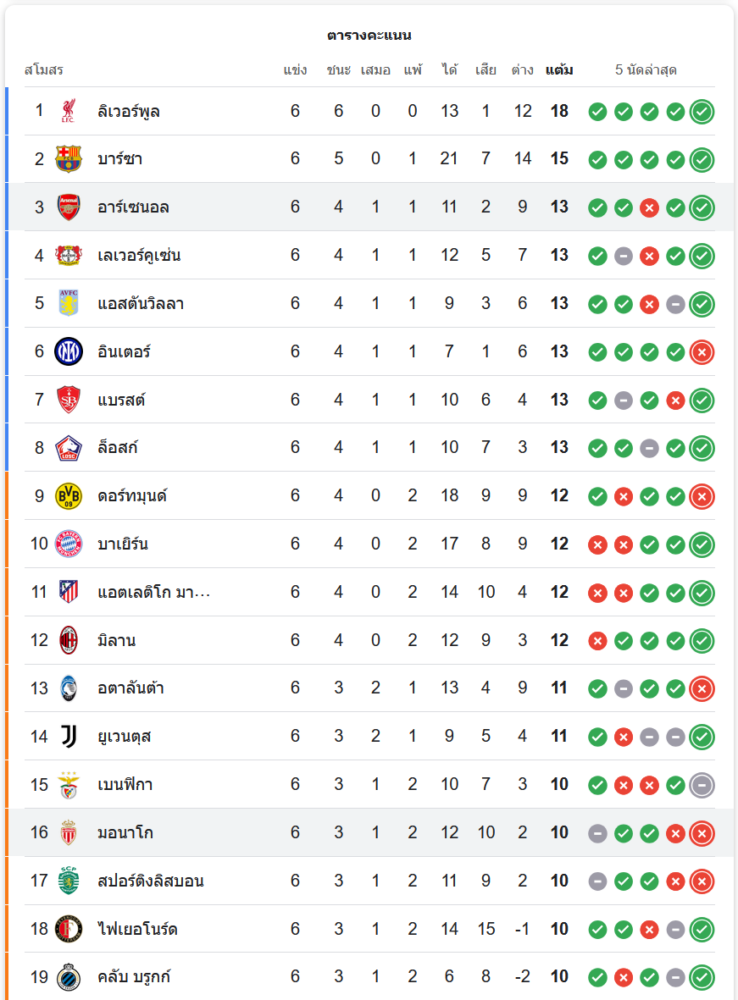Click Liverpool's latest match win indicator
738x1000 pixels.
tap(702, 111)
